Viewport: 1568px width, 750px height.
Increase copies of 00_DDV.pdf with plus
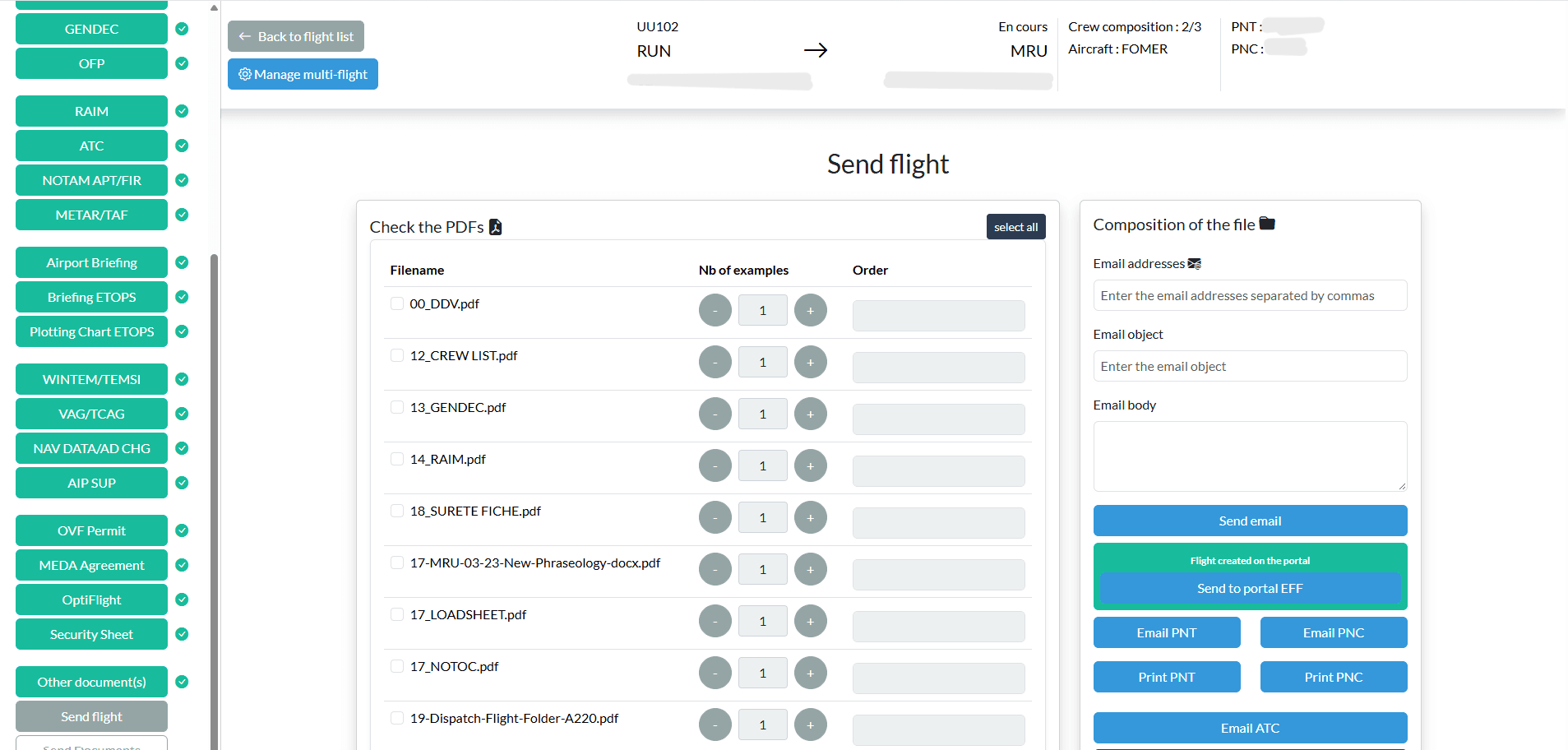(x=811, y=310)
